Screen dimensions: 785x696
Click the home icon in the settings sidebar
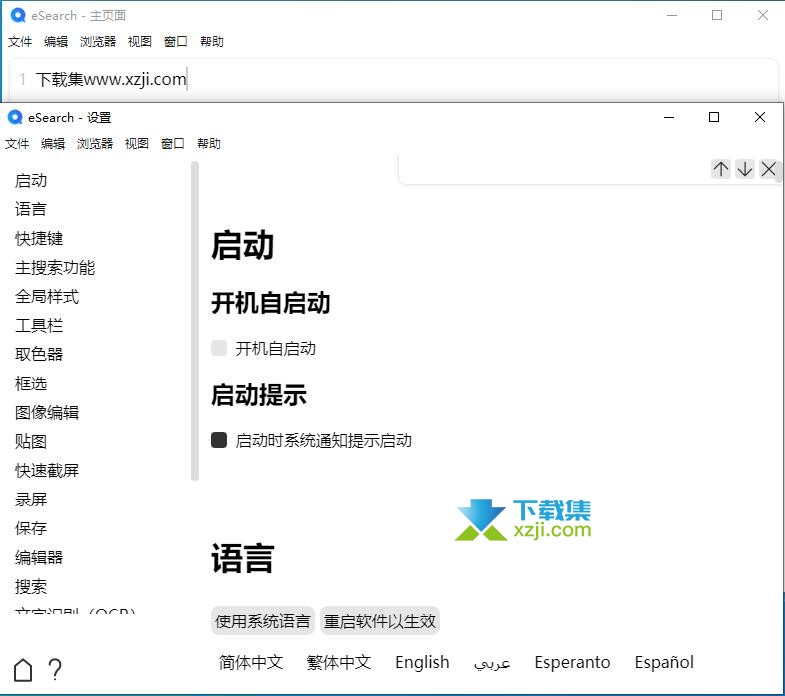click(23, 670)
